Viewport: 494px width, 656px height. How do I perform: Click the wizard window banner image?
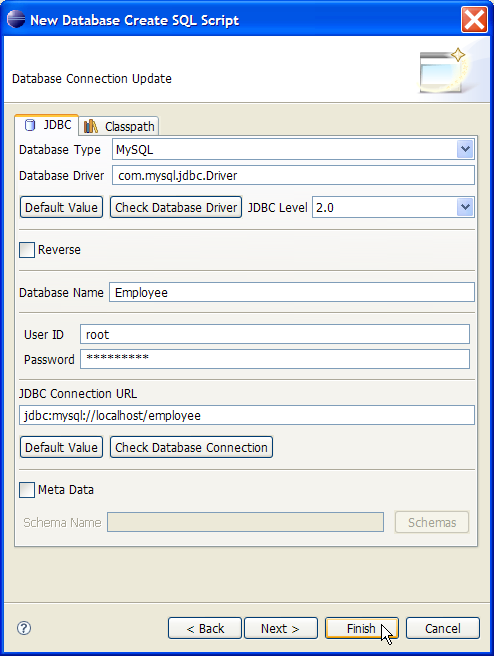(443, 70)
